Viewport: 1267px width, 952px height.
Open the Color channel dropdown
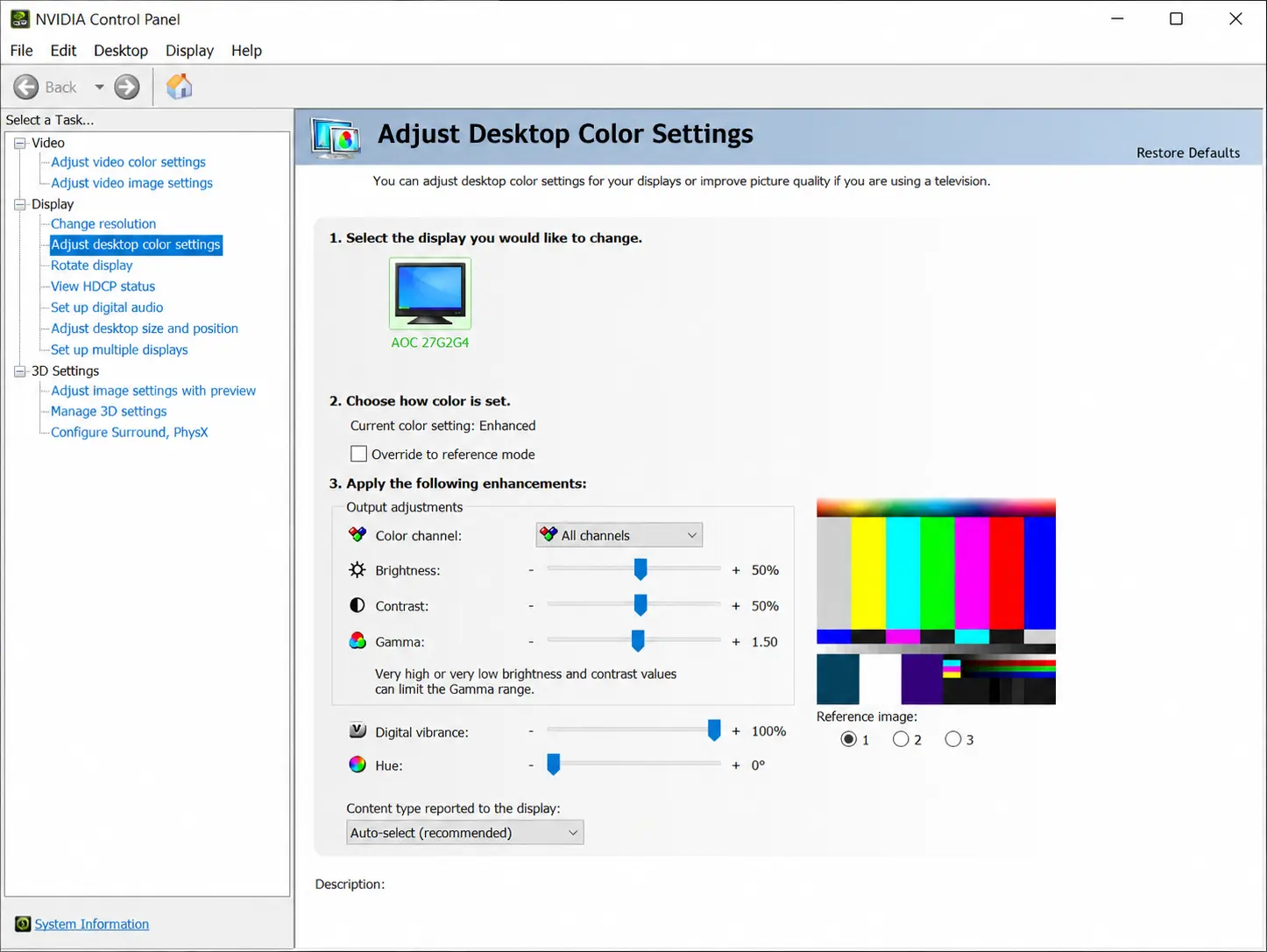(x=619, y=535)
